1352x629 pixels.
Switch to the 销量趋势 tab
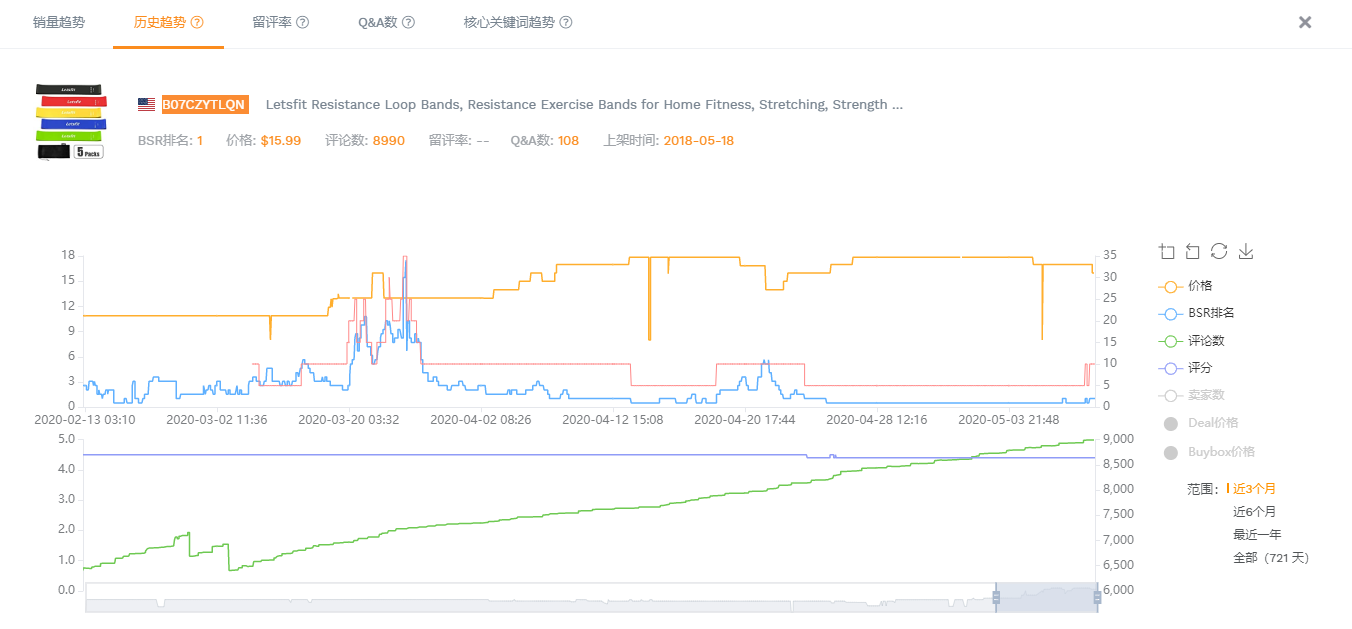(58, 22)
